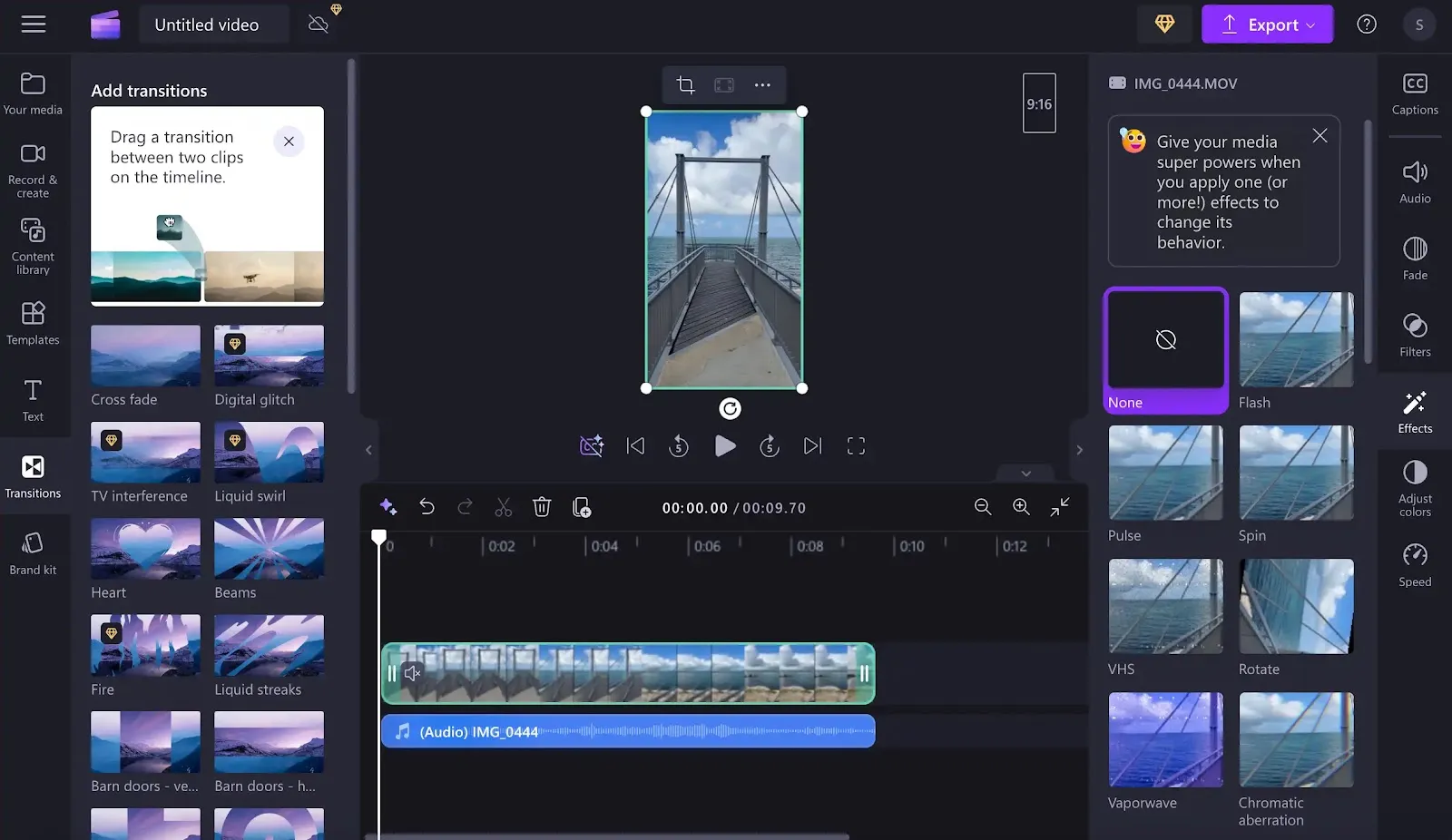Click the rotate handle below preview
Viewport: 1452px width, 840px height.
730,409
